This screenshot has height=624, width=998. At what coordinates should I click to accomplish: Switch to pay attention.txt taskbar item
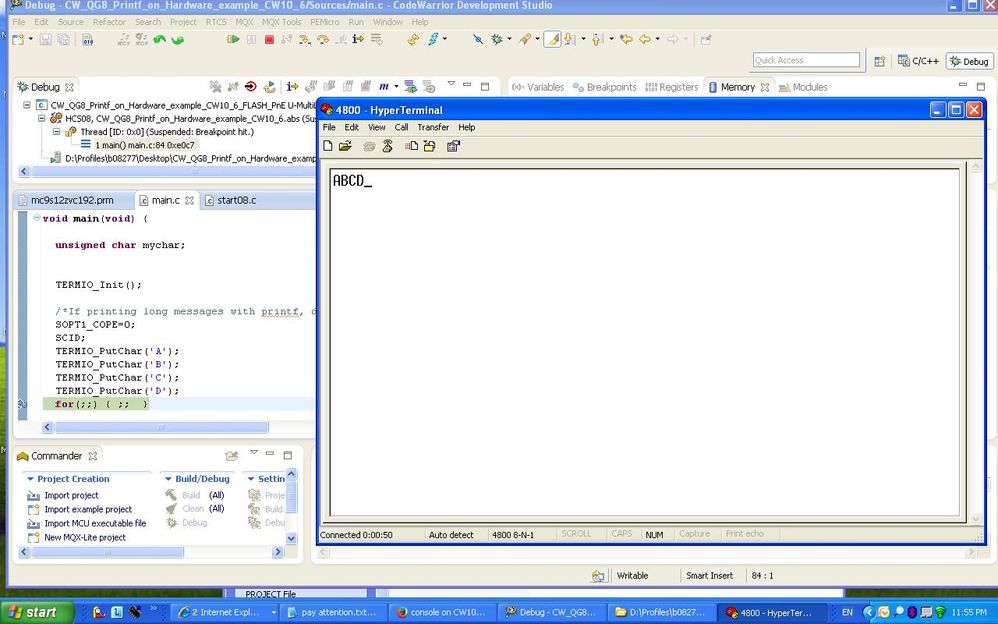click(x=331, y=613)
